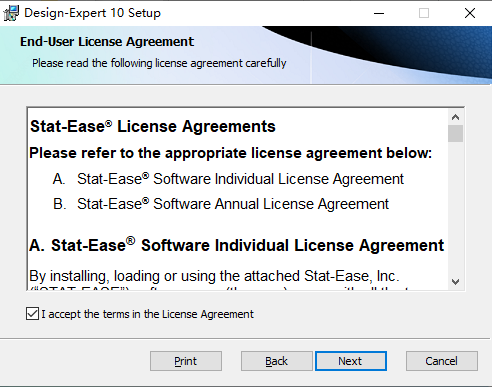
Task: Click the Next button
Action: point(351,361)
